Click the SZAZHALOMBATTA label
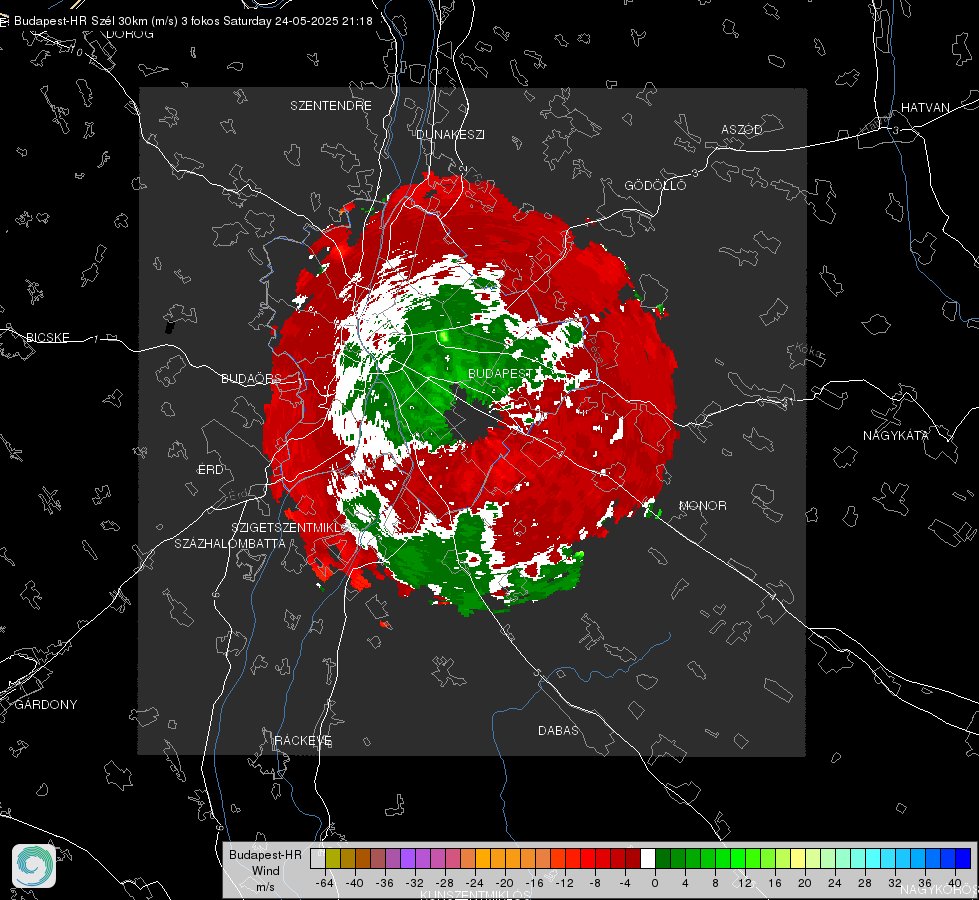The width and height of the screenshot is (979, 900). pos(230,543)
